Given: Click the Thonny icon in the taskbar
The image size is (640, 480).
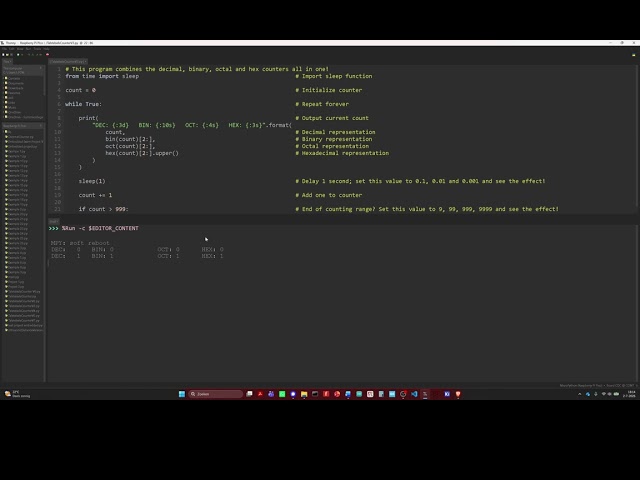Looking at the screenshot, I should click(x=425, y=394).
